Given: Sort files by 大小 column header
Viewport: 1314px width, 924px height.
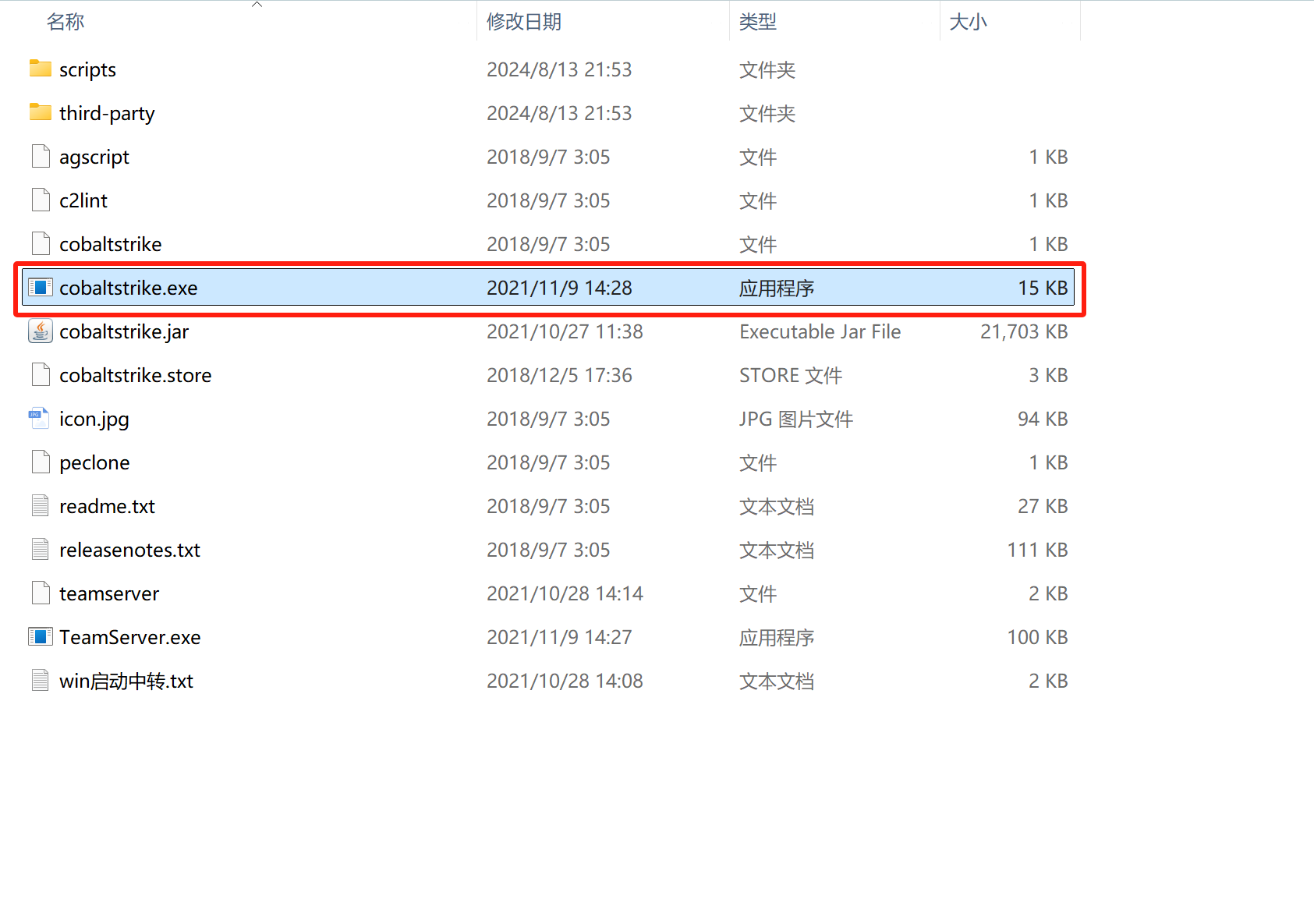Looking at the screenshot, I should coord(969,21).
